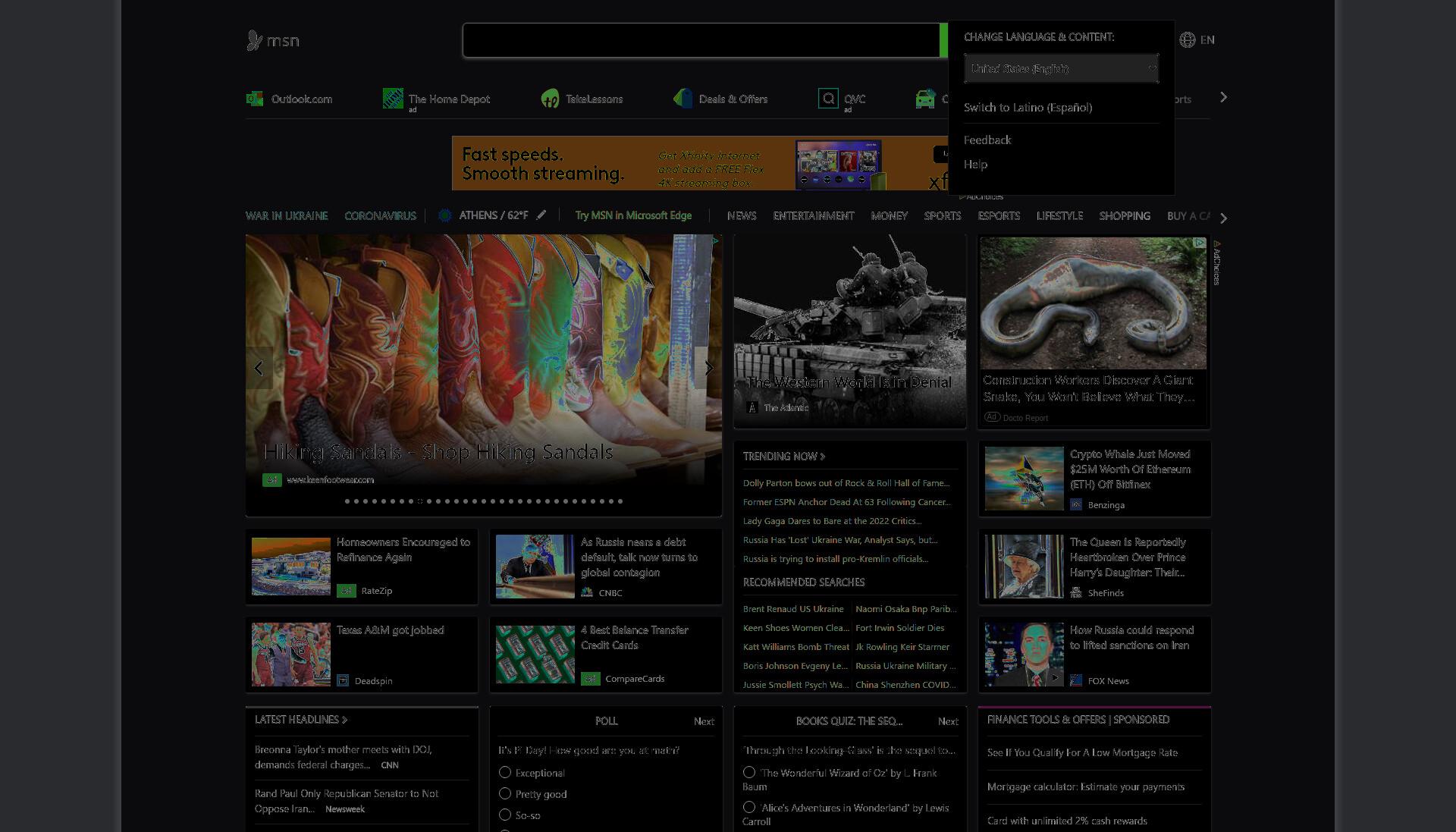Click Next in the Books Quiz card
1456x832 pixels.
pyautogui.click(x=948, y=721)
